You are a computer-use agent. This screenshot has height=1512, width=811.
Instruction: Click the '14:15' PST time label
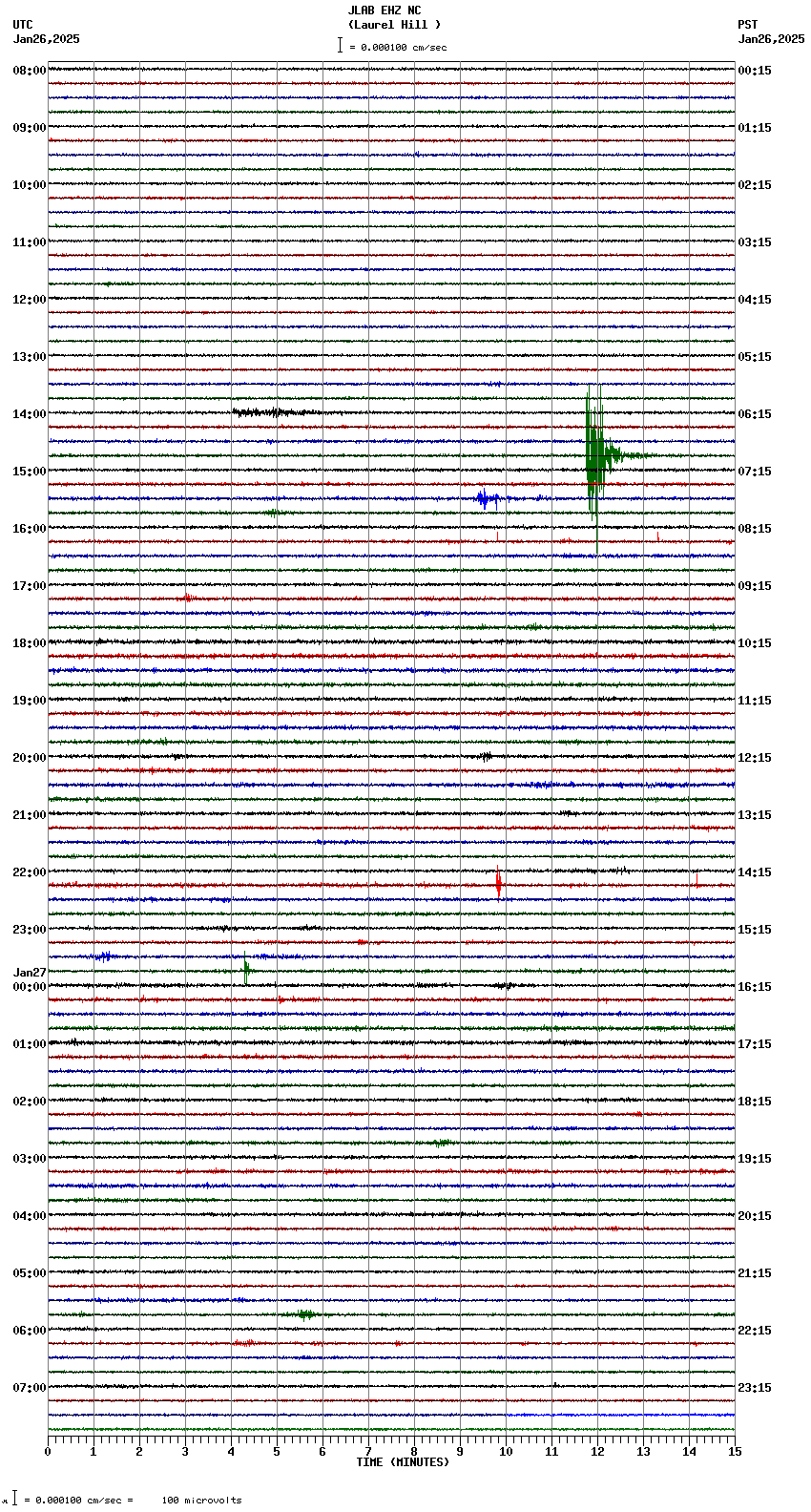click(x=755, y=872)
